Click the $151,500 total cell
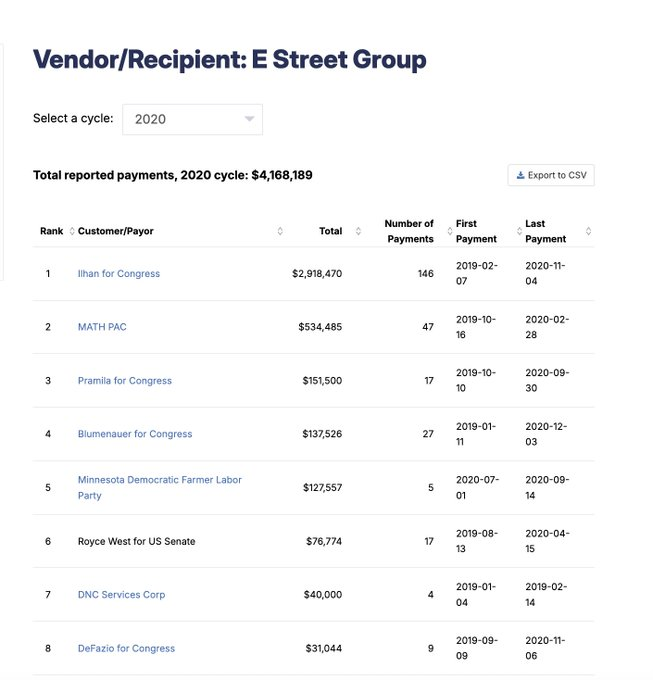The height and width of the screenshot is (680, 653). click(x=322, y=381)
